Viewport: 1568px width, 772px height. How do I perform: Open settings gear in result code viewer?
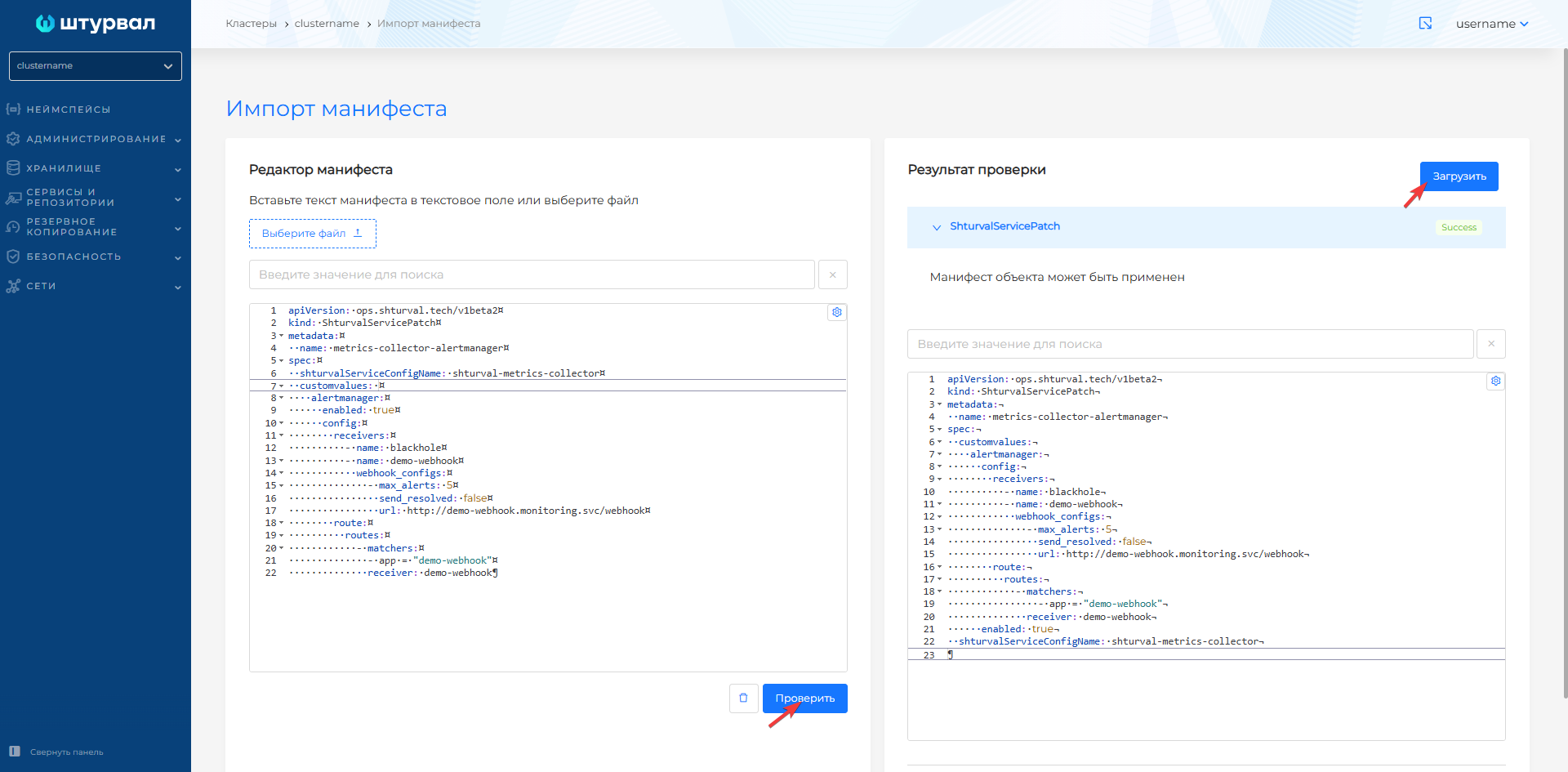[x=1495, y=381]
